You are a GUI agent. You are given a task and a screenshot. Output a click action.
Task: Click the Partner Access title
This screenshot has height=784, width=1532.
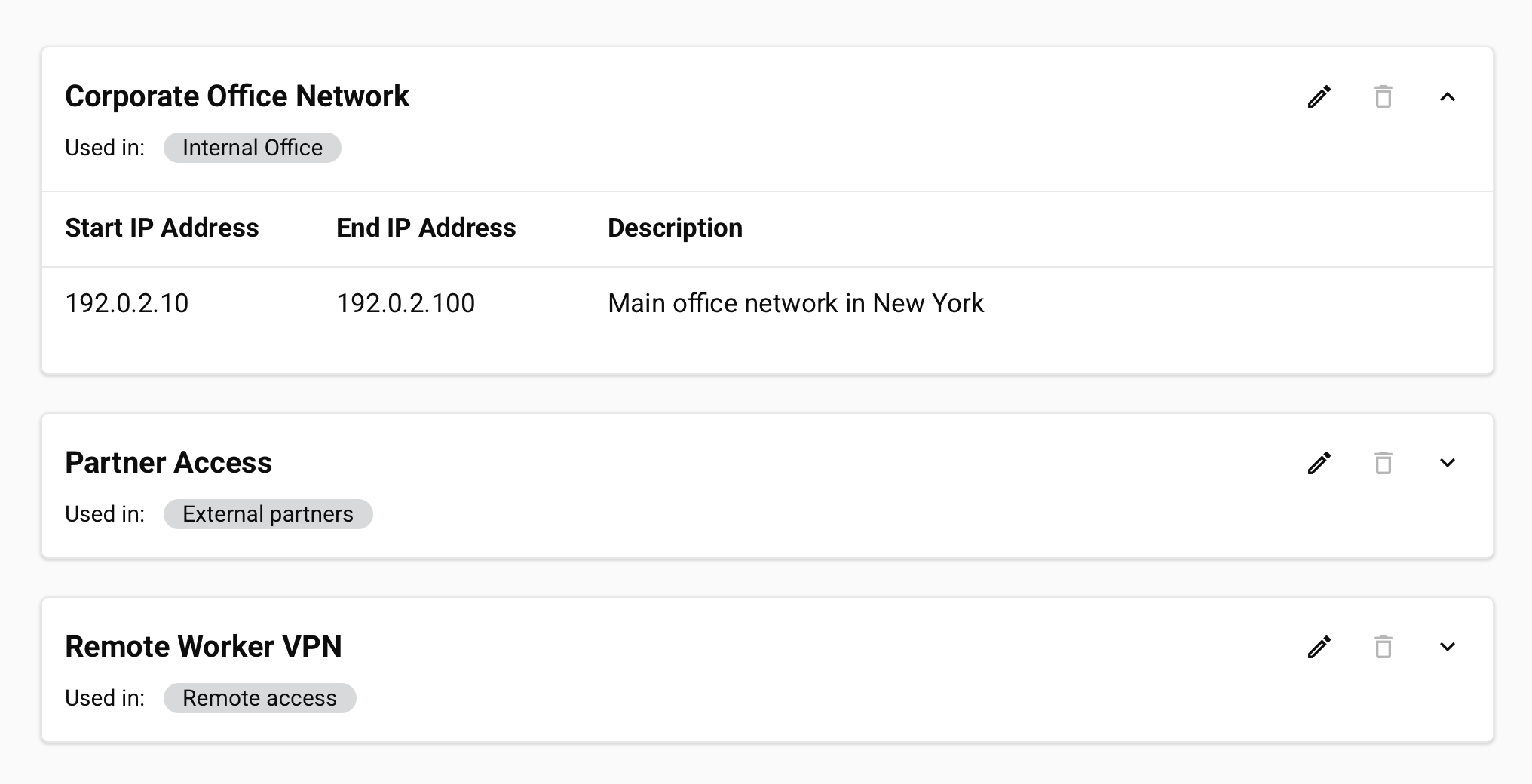pyautogui.click(x=168, y=463)
